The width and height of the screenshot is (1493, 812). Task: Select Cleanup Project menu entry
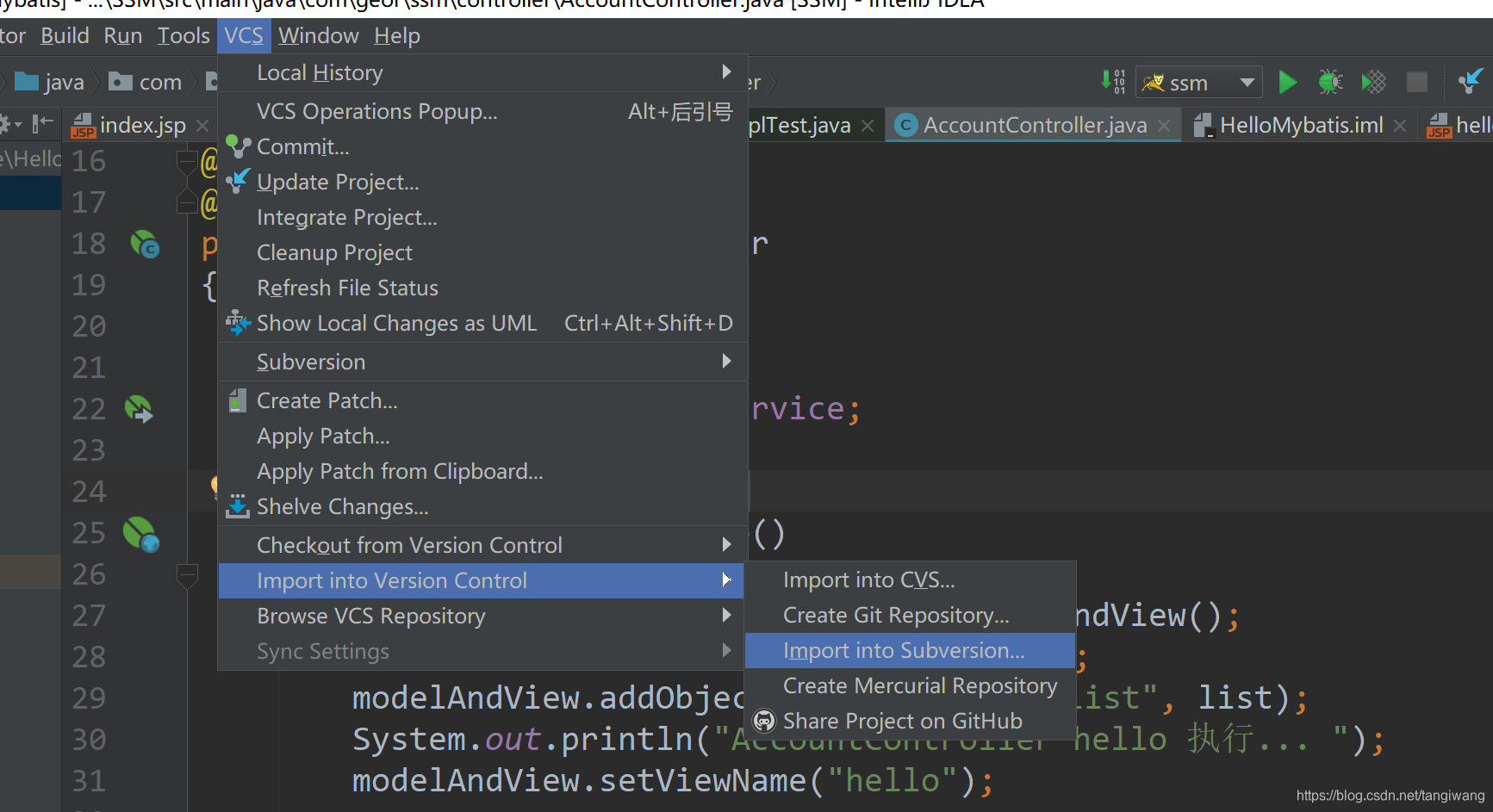pos(482,252)
